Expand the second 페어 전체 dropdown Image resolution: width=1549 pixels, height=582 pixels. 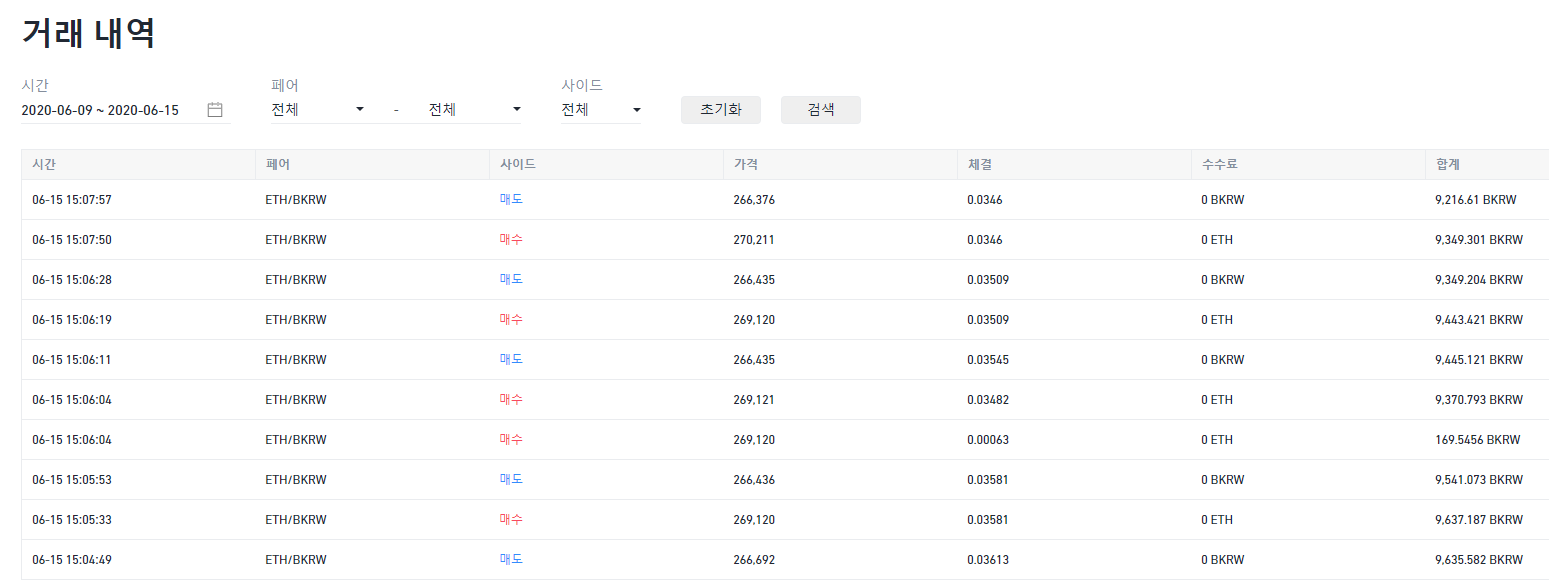(x=475, y=110)
